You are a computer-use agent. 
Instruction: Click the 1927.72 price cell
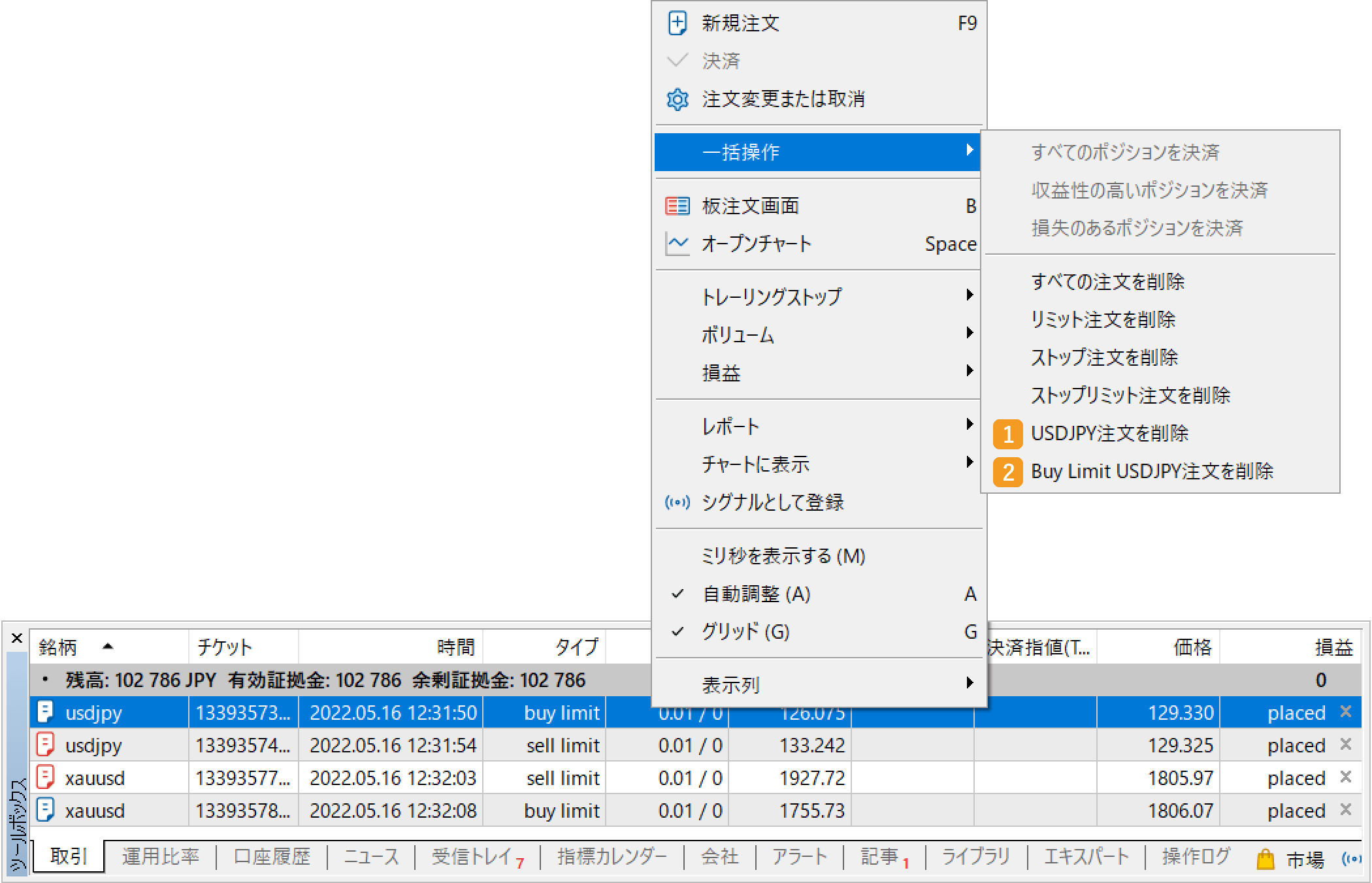point(790,778)
